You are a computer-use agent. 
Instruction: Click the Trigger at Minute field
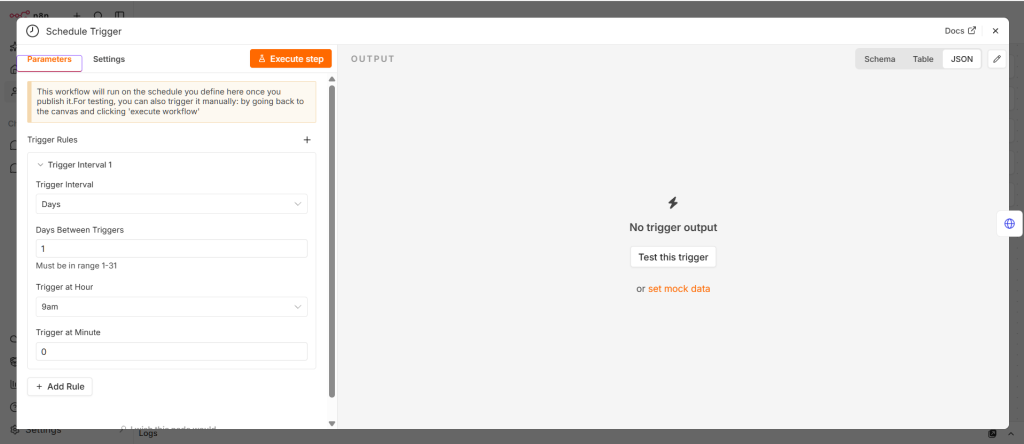(x=171, y=351)
